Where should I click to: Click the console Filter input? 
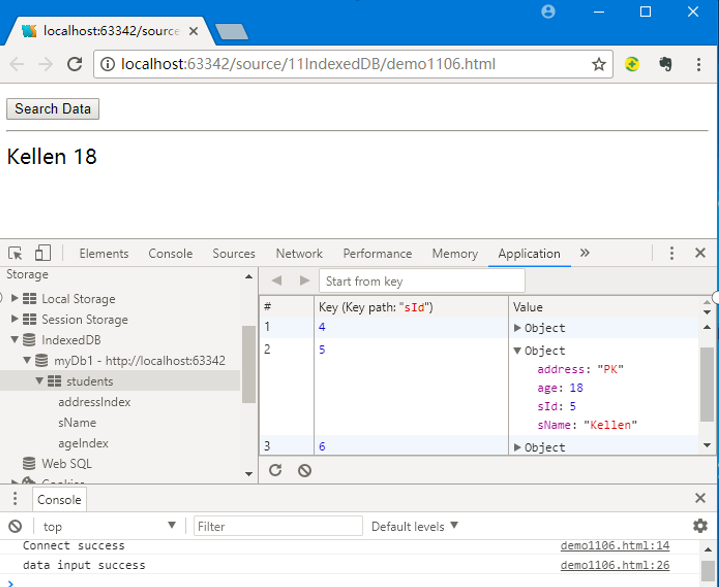278,526
